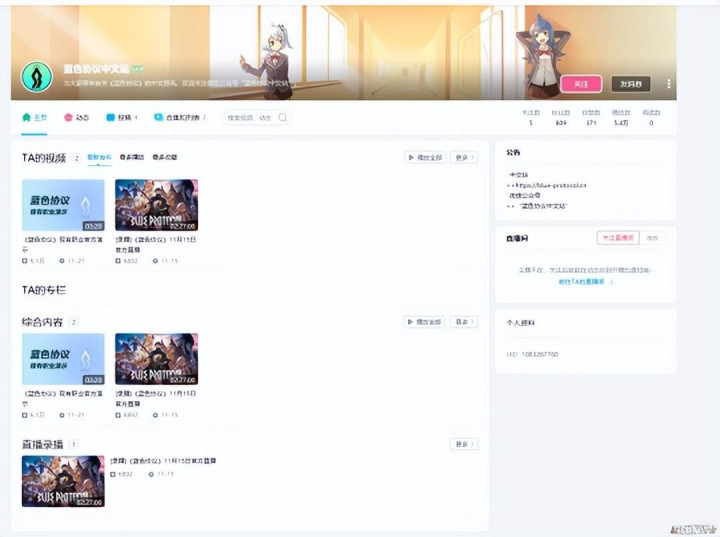720x537 pixels.
Task: Open the following count showing 5
Action: (531, 123)
